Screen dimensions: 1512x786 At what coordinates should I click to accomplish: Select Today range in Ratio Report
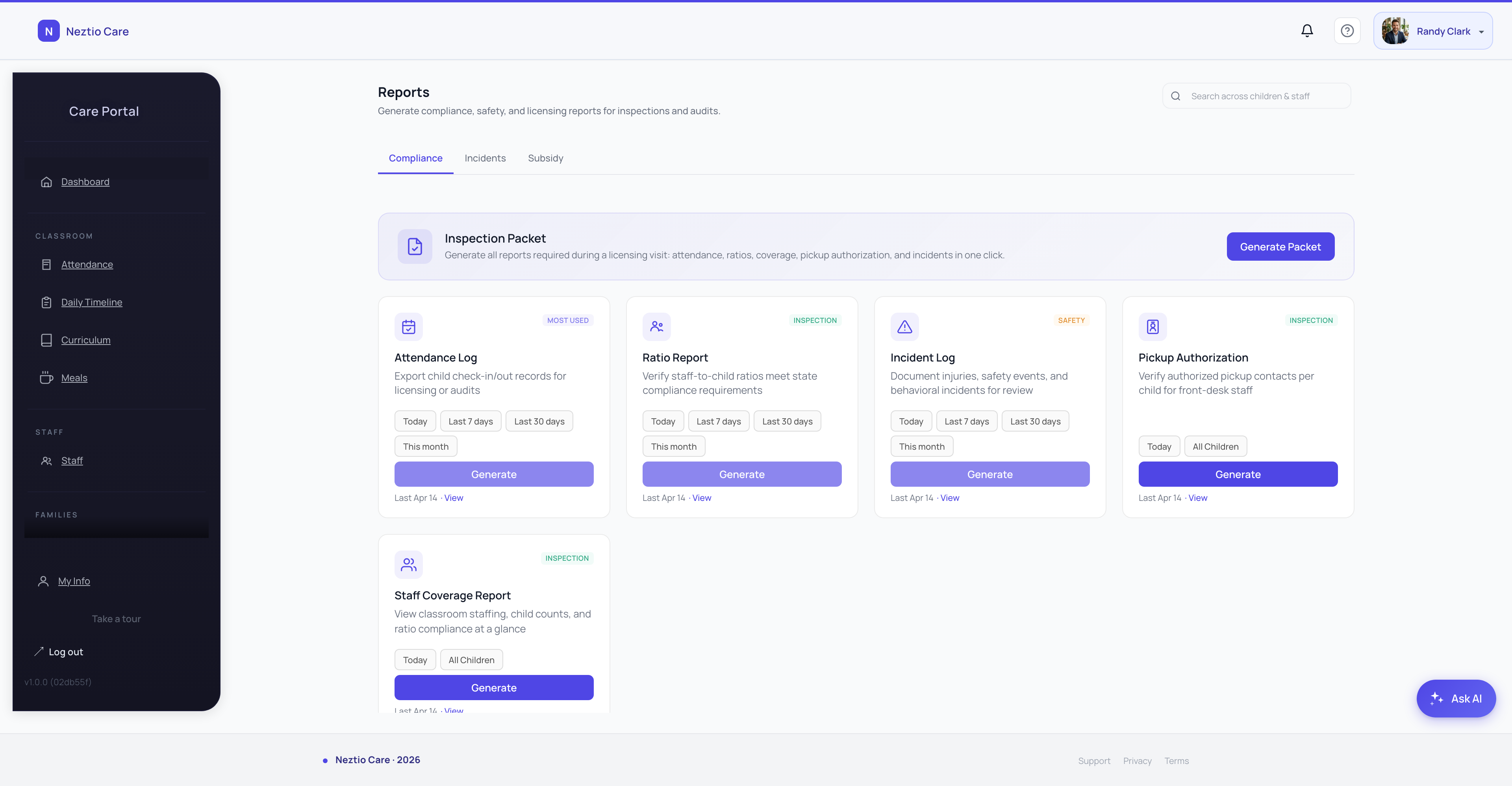coord(663,421)
